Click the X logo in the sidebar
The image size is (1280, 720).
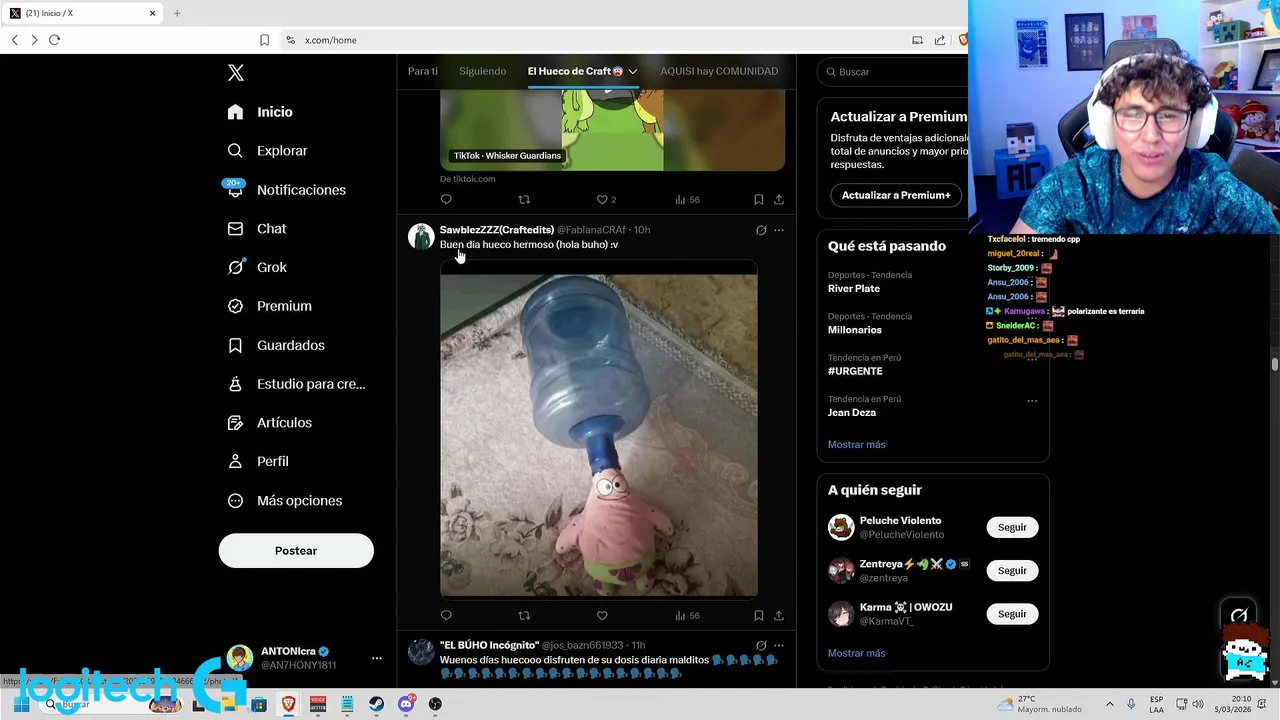[236, 73]
